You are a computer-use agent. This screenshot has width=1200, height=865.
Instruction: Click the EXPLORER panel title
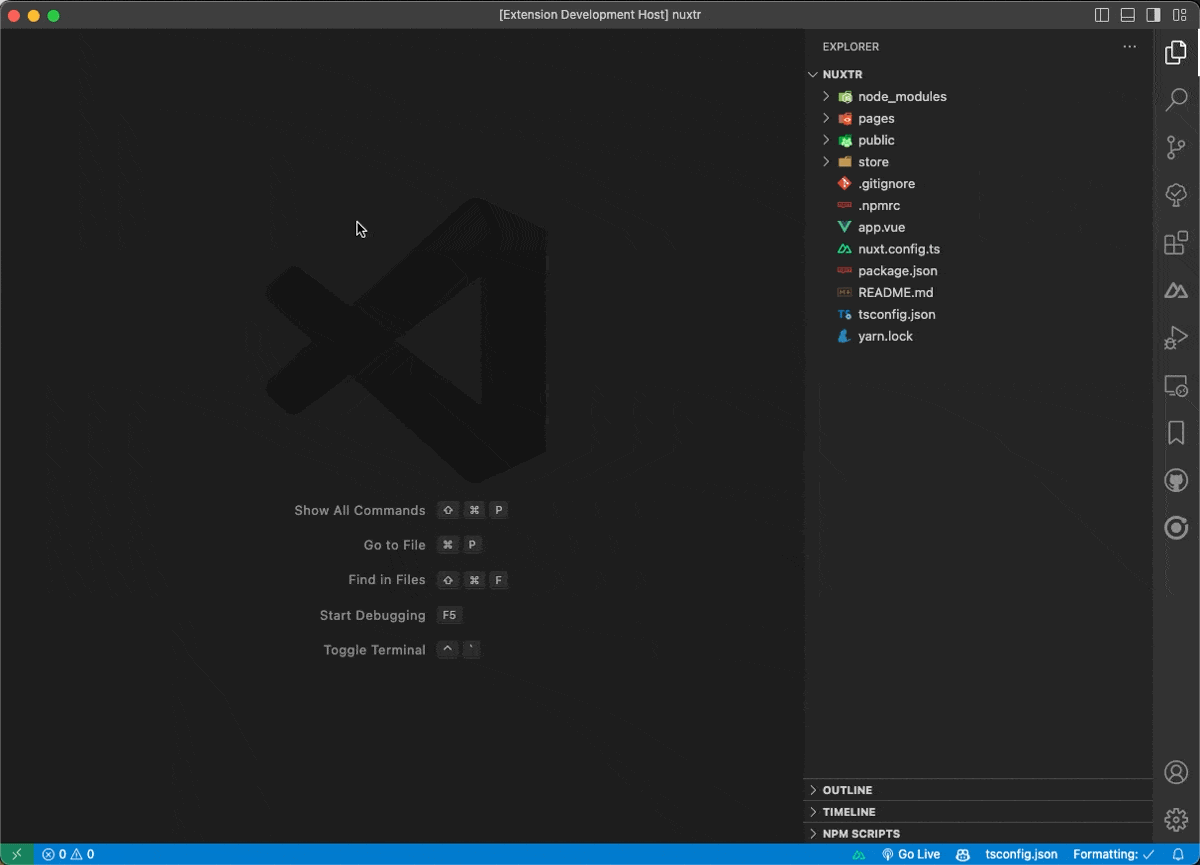click(851, 47)
